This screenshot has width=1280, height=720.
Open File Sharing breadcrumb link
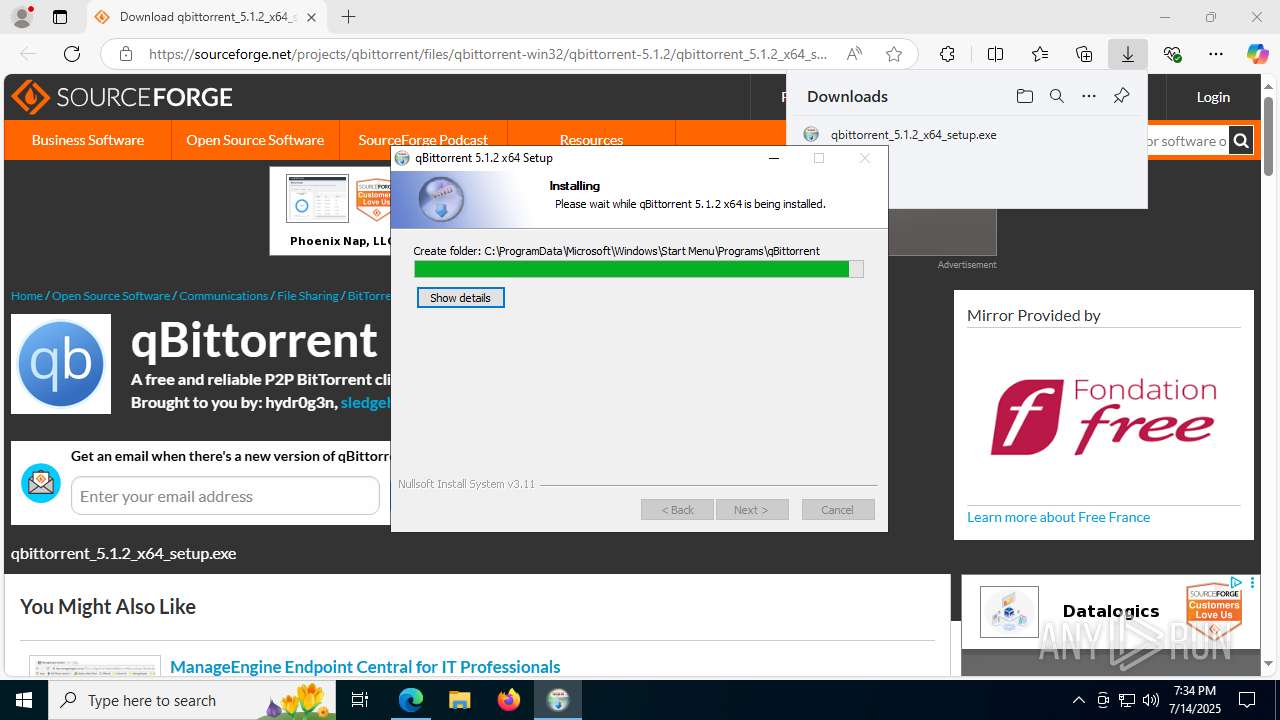coord(308,296)
